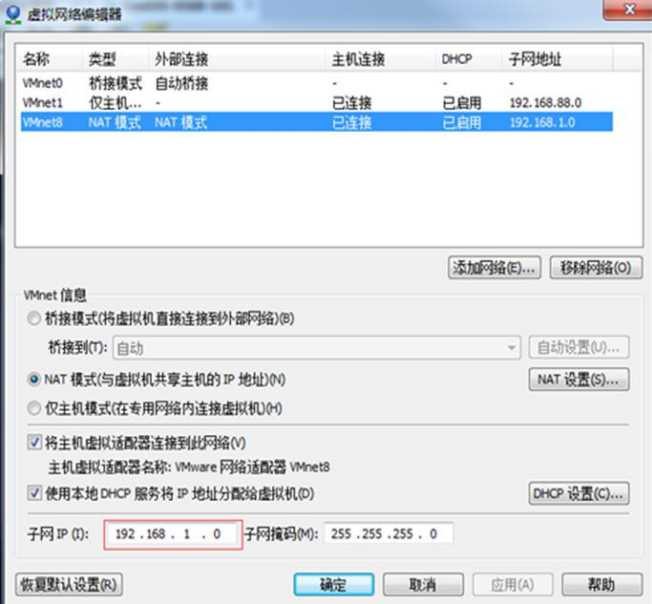Click the Virtual Network Editor title bar icon
This screenshot has height=604, width=652.
13,13
